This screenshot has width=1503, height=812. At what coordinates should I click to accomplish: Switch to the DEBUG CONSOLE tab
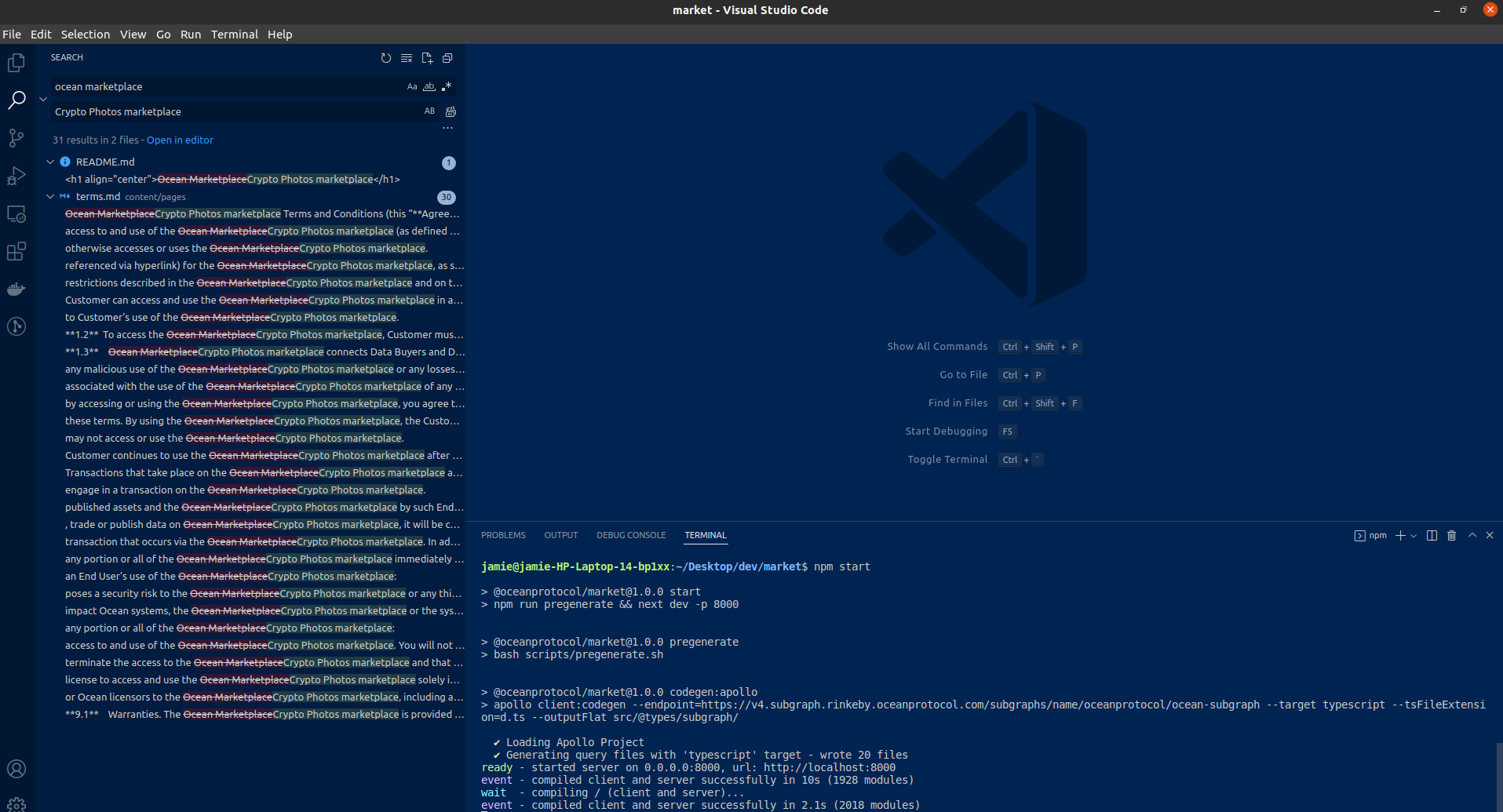point(631,535)
